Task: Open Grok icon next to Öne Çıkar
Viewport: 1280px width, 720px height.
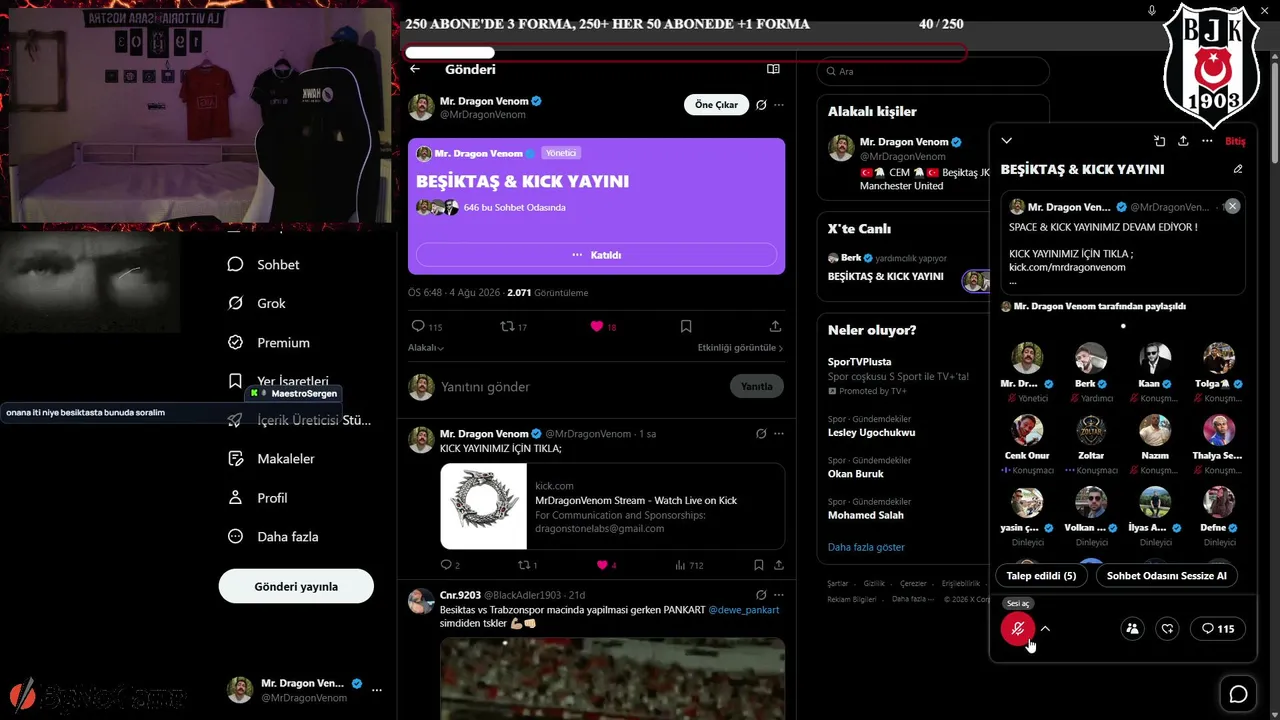Action: pyautogui.click(x=761, y=105)
